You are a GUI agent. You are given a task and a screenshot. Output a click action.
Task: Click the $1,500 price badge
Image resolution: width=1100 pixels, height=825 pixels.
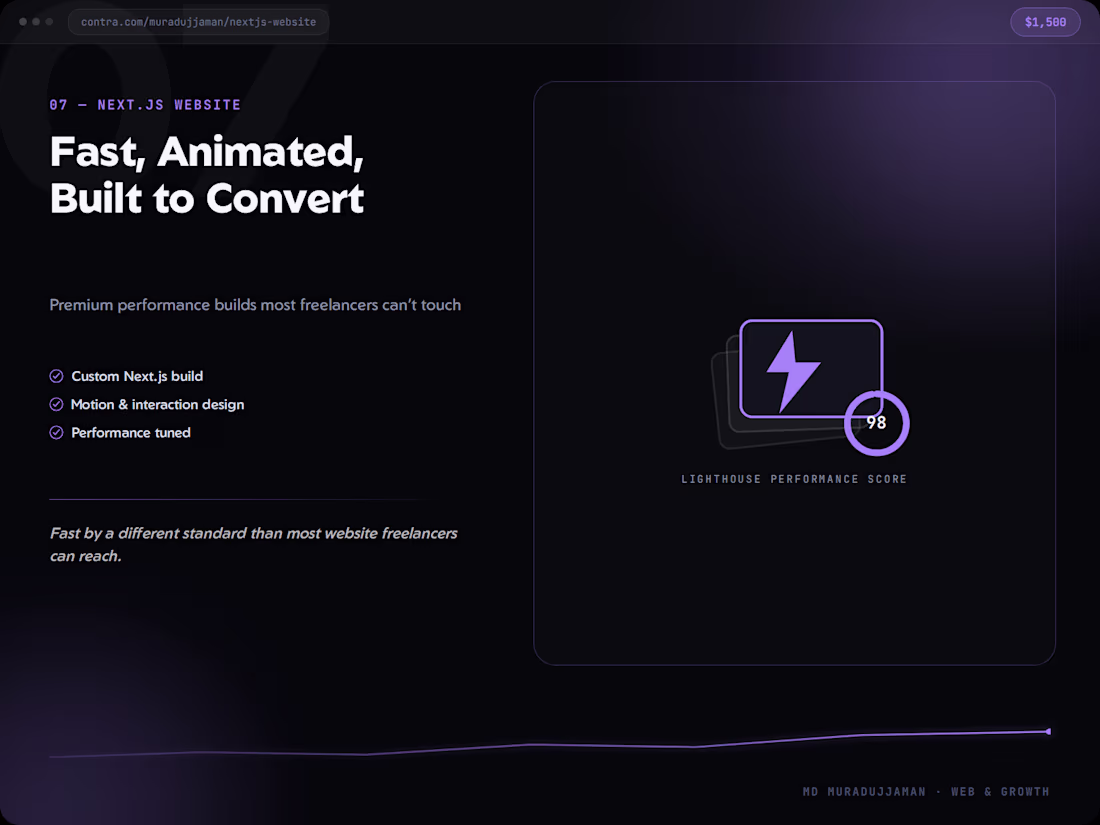[x=1045, y=22]
